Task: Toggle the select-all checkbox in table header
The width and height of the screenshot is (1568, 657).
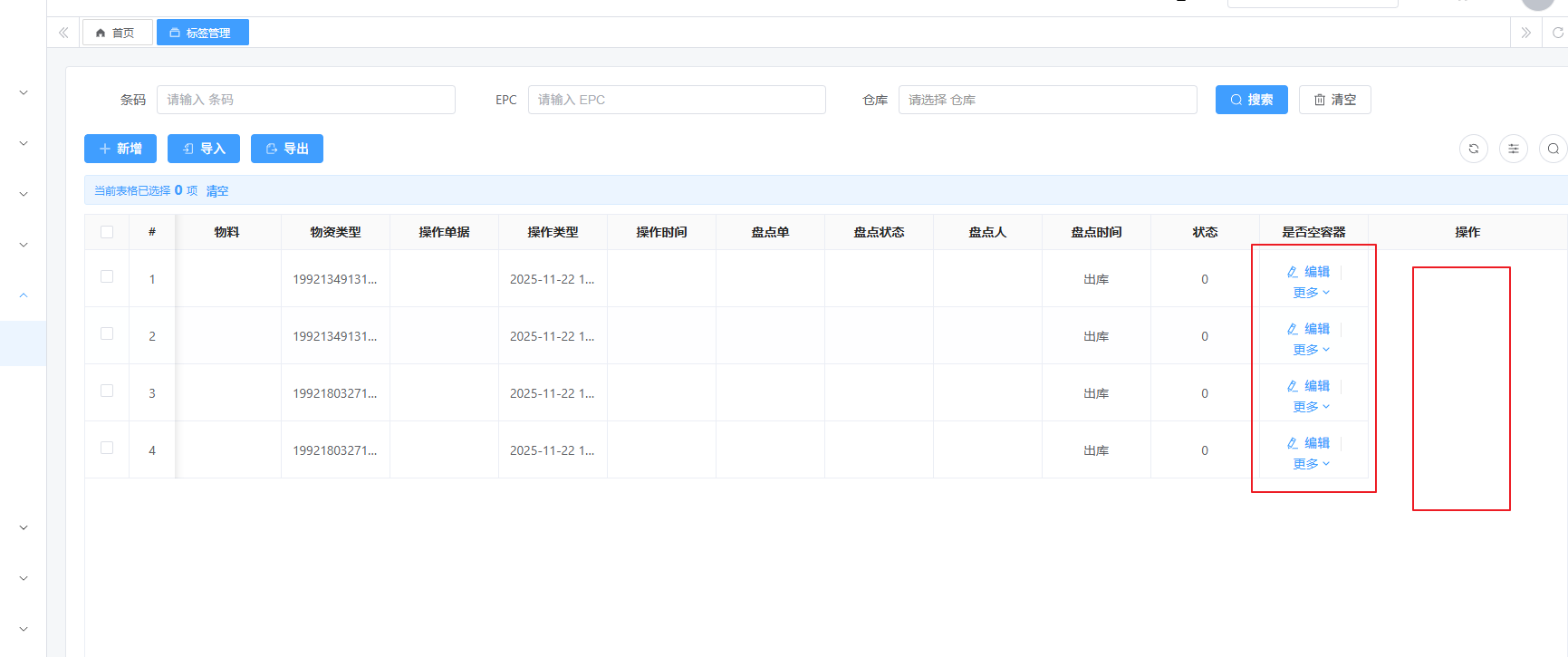Action: click(x=107, y=232)
